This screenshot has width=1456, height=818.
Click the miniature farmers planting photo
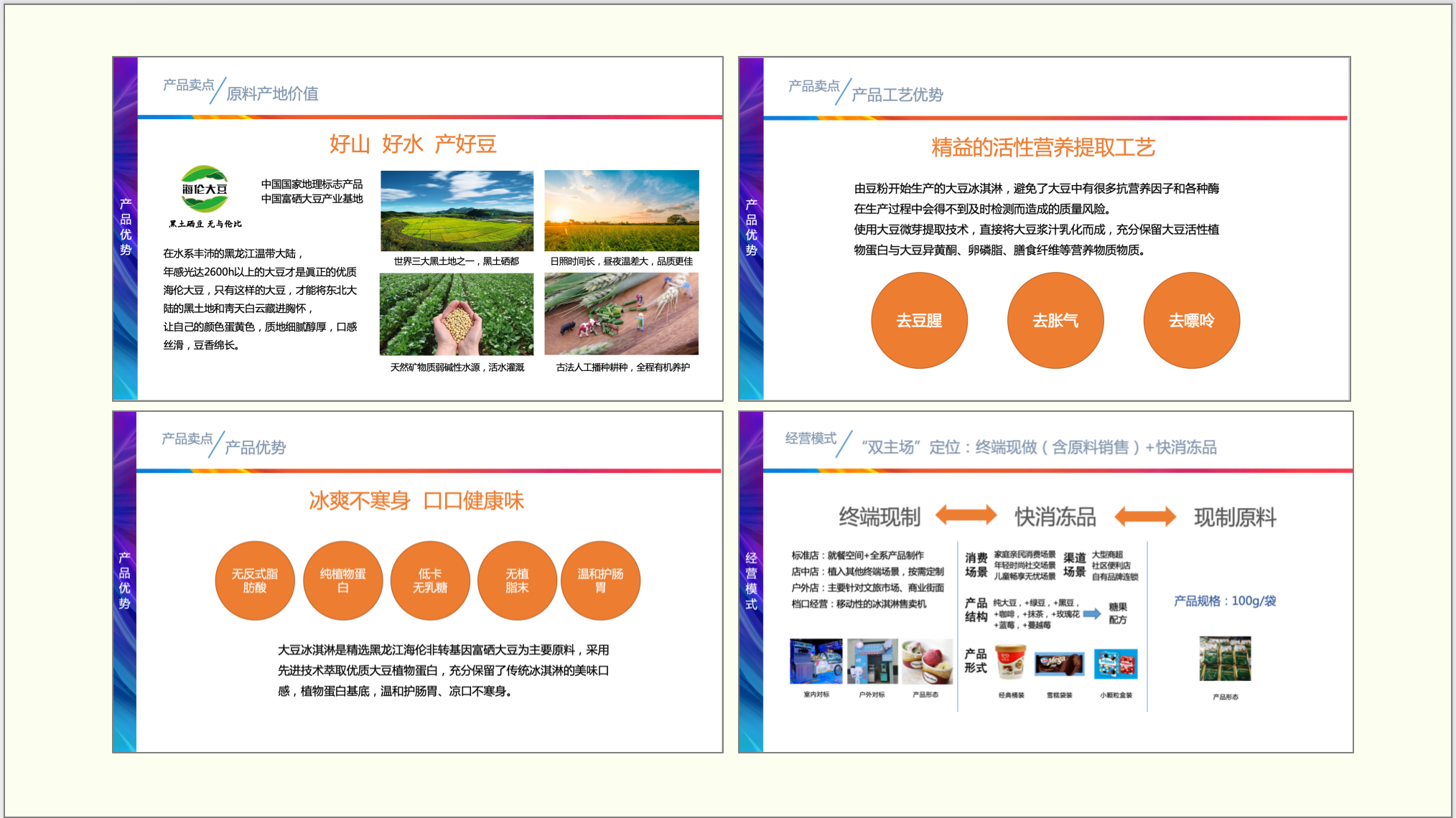tap(621, 314)
